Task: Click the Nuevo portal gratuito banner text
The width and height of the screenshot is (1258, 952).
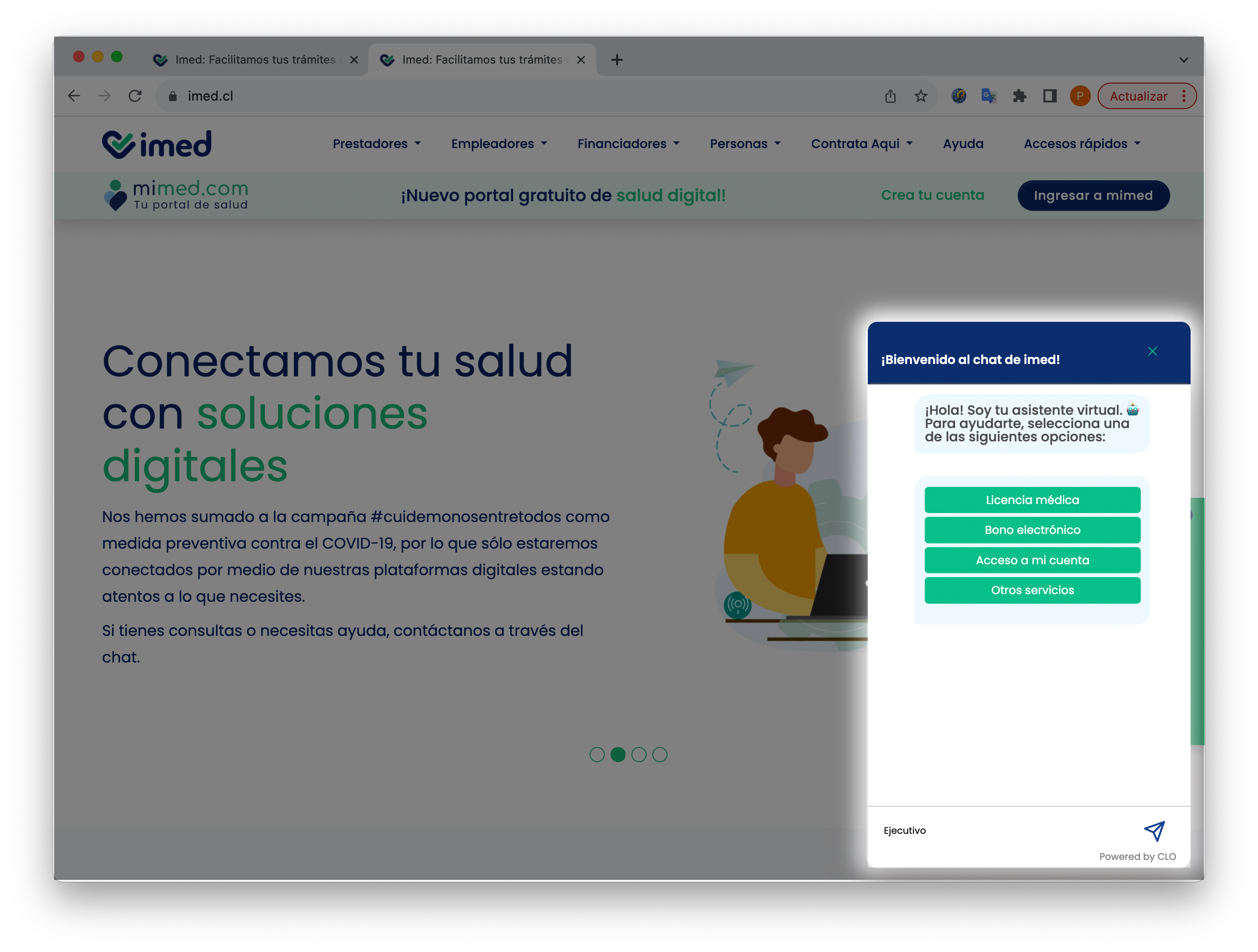Action: tap(563, 195)
